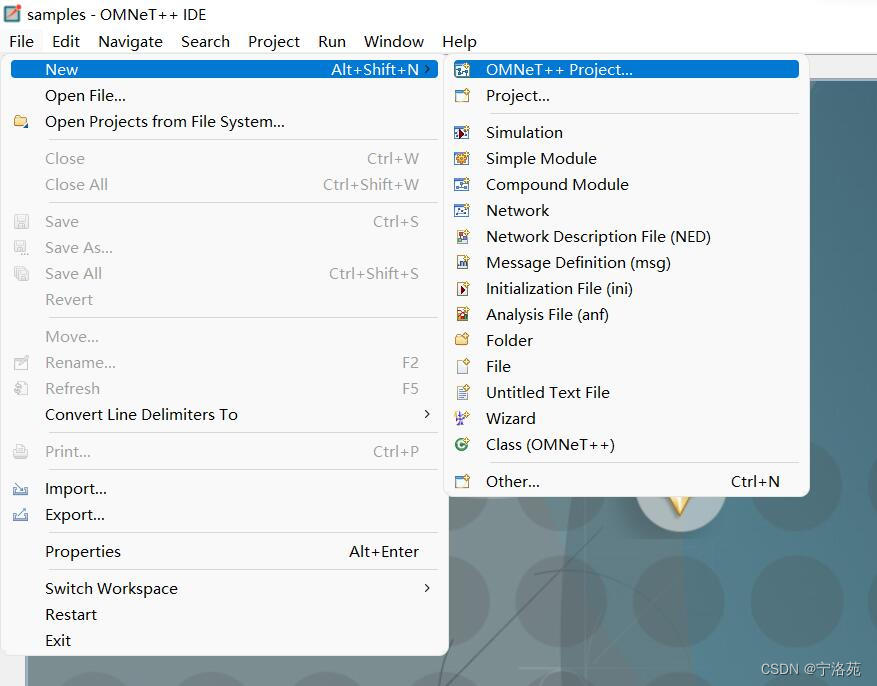Click the Network icon in submenu

[x=462, y=211]
